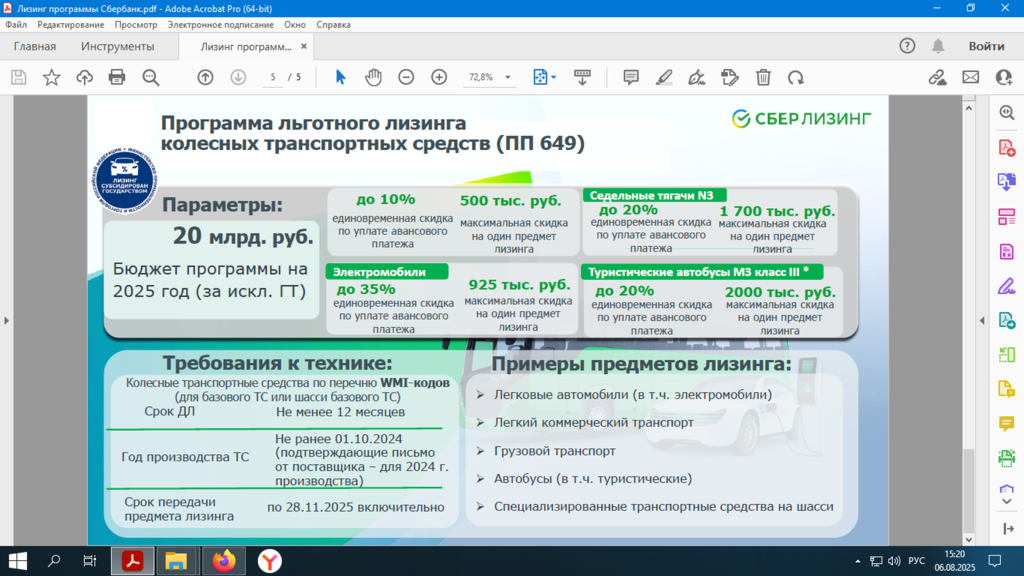The image size is (1024, 576).
Task: Open Organize Pages tool in right pane
Action: point(1006,216)
